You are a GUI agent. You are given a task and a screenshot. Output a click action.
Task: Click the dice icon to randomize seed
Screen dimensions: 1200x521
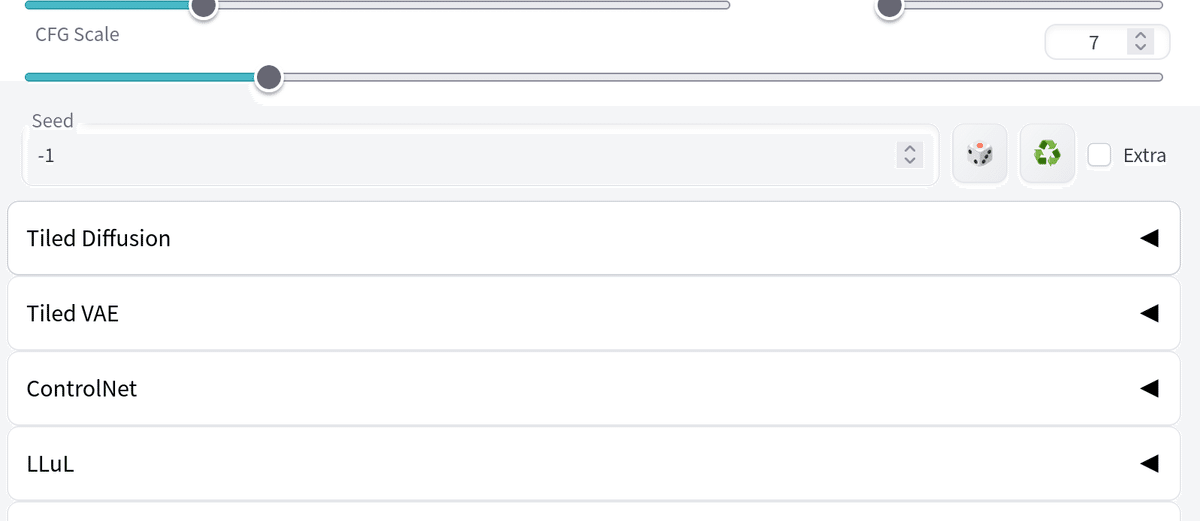pos(979,155)
